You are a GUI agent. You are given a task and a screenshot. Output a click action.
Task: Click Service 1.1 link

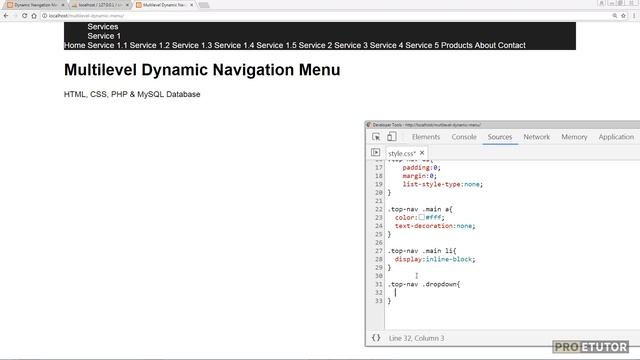tap(107, 45)
